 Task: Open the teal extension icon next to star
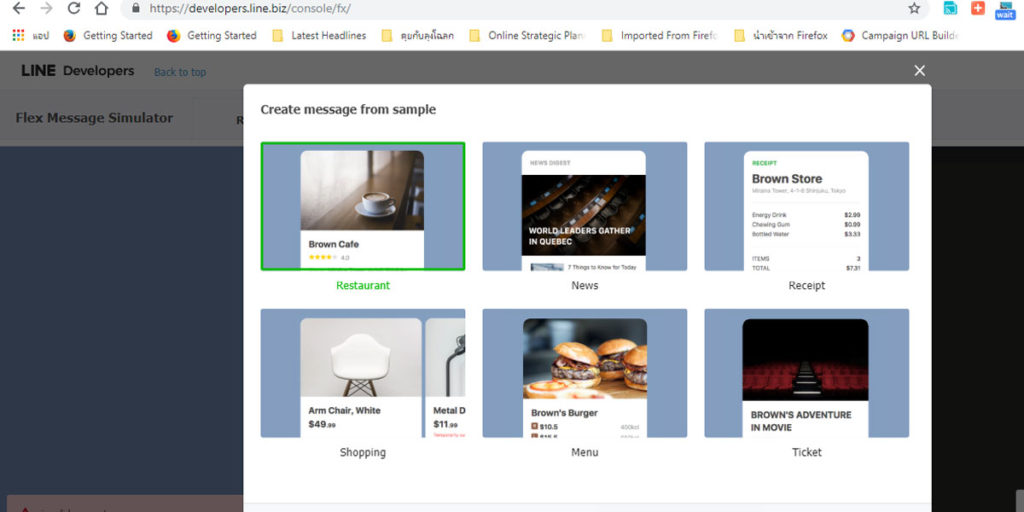(950, 8)
